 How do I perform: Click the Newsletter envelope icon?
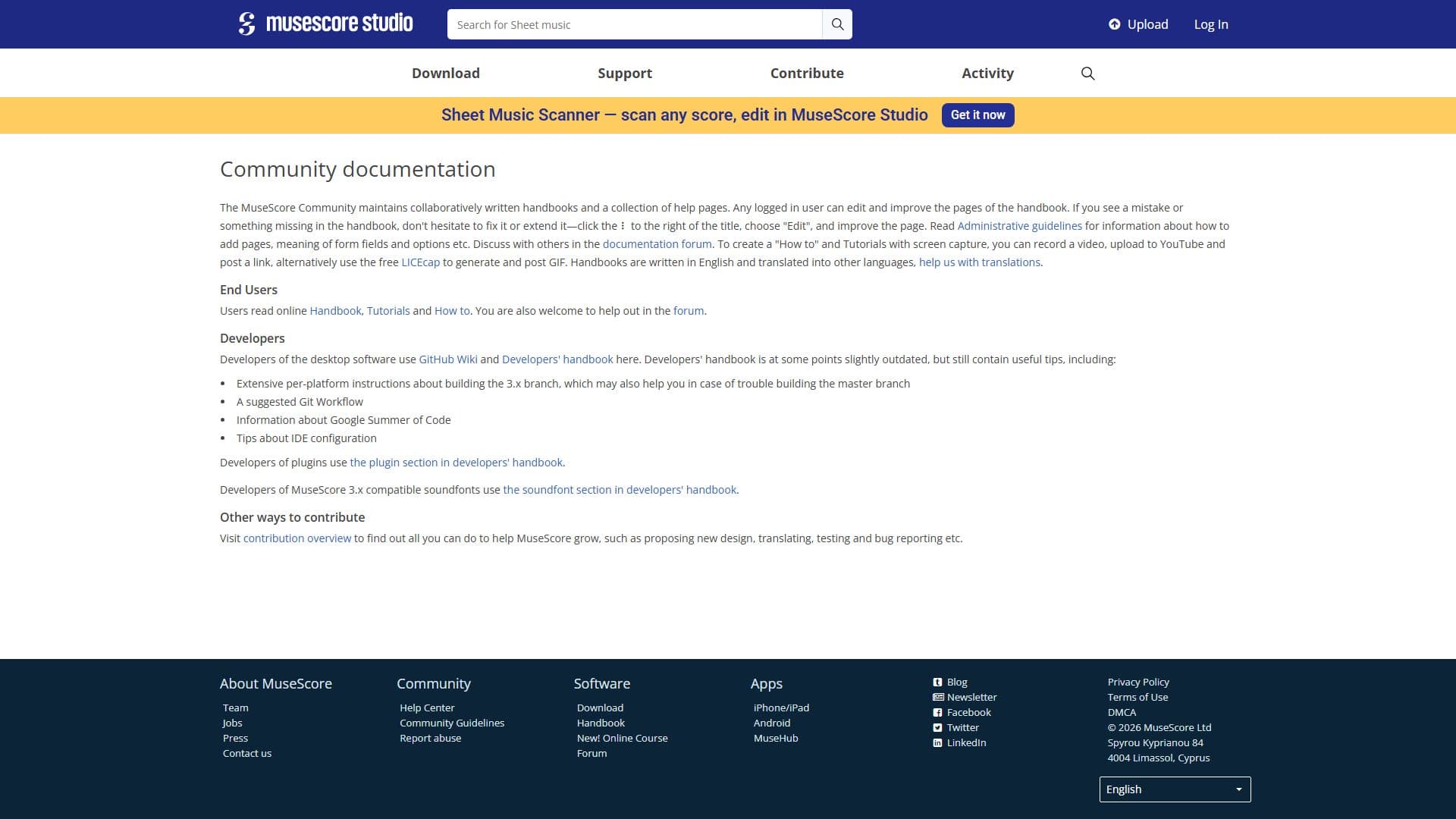tap(938, 698)
